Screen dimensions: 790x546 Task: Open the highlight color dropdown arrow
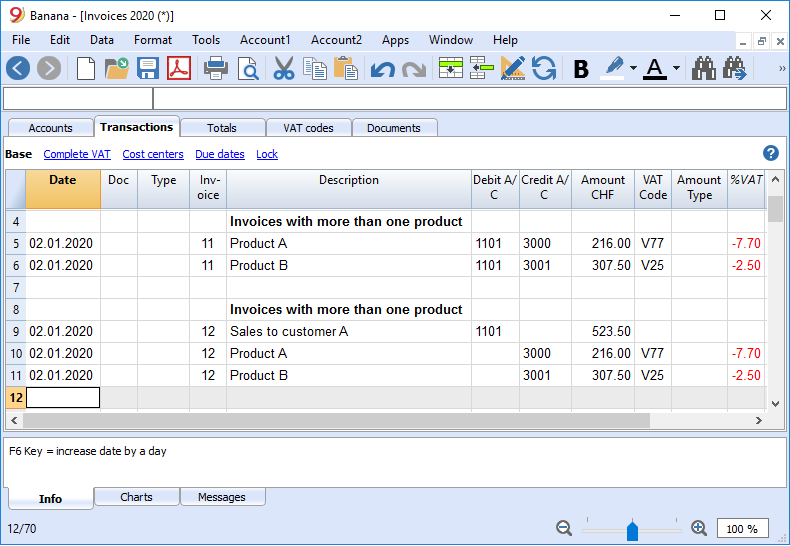(633, 68)
